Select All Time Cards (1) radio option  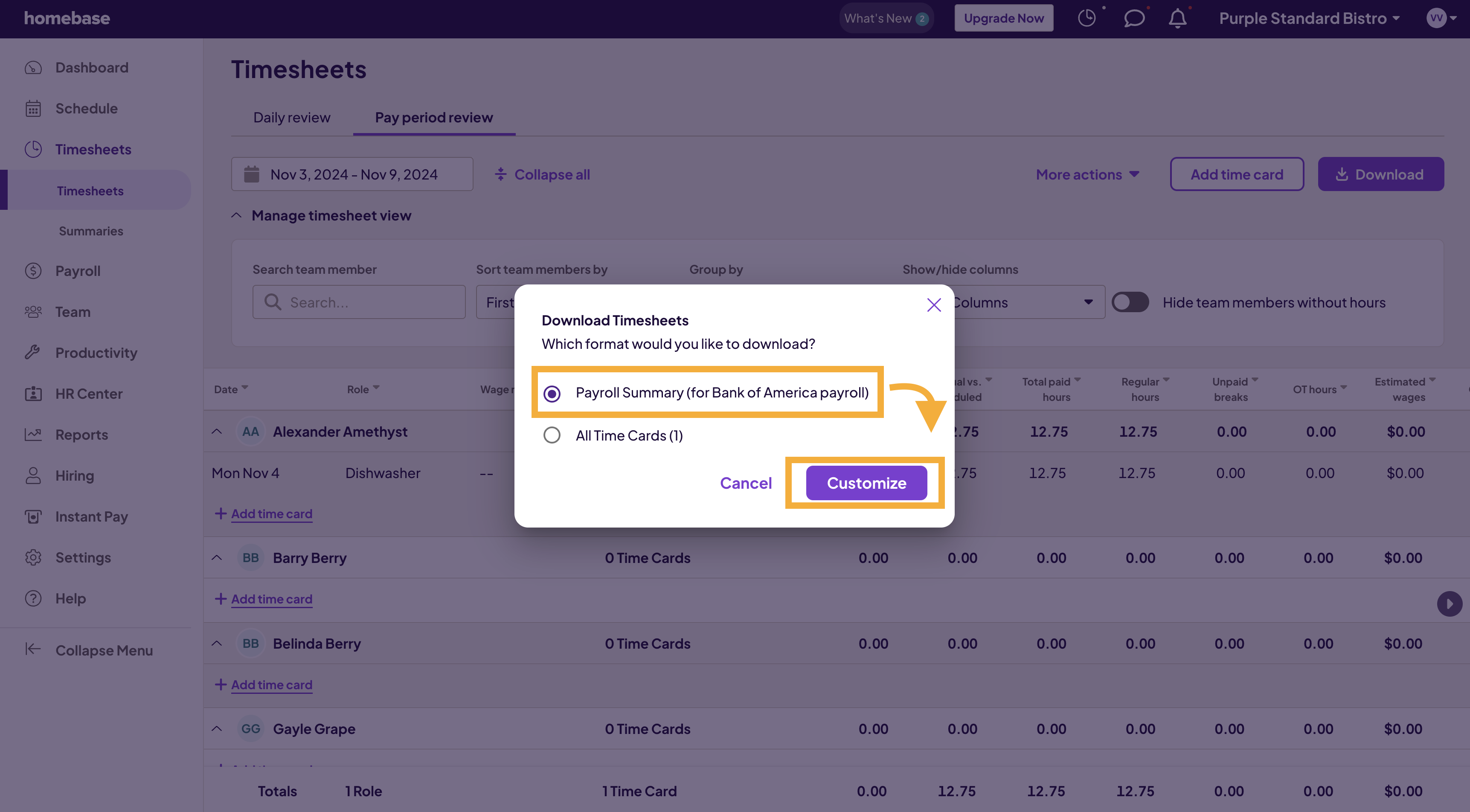pyautogui.click(x=552, y=435)
